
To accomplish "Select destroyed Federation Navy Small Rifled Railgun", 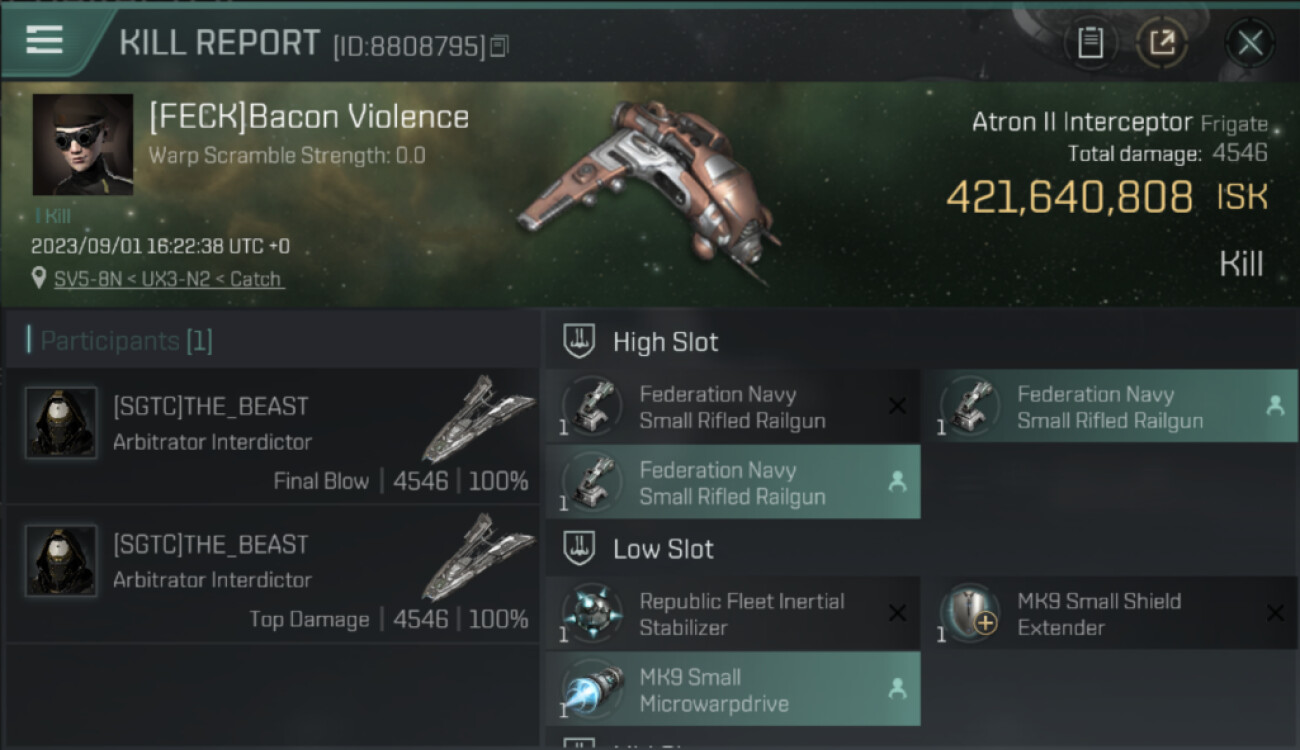I will click(x=732, y=406).
